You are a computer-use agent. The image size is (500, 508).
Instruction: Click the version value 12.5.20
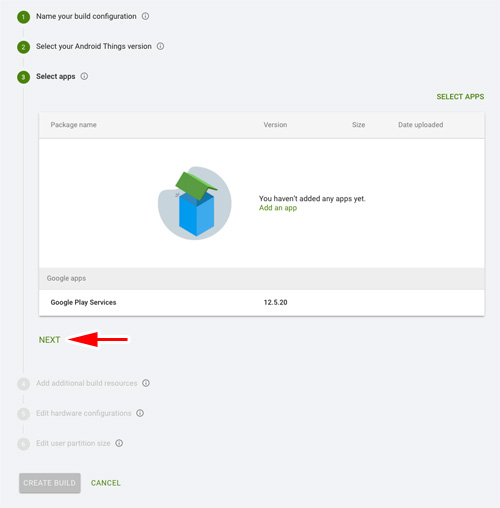(x=275, y=302)
